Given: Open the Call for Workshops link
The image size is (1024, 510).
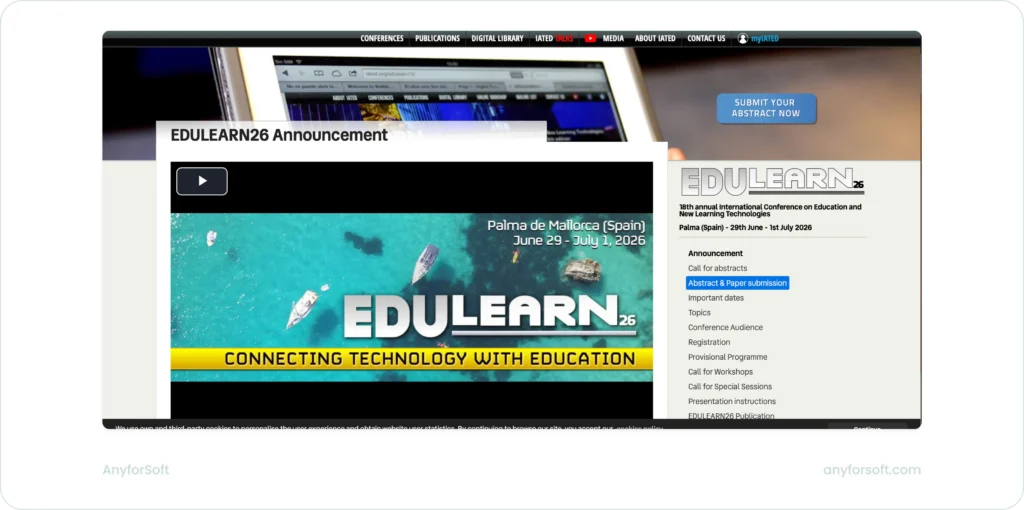Looking at the screenshot, I should (720, 372).
